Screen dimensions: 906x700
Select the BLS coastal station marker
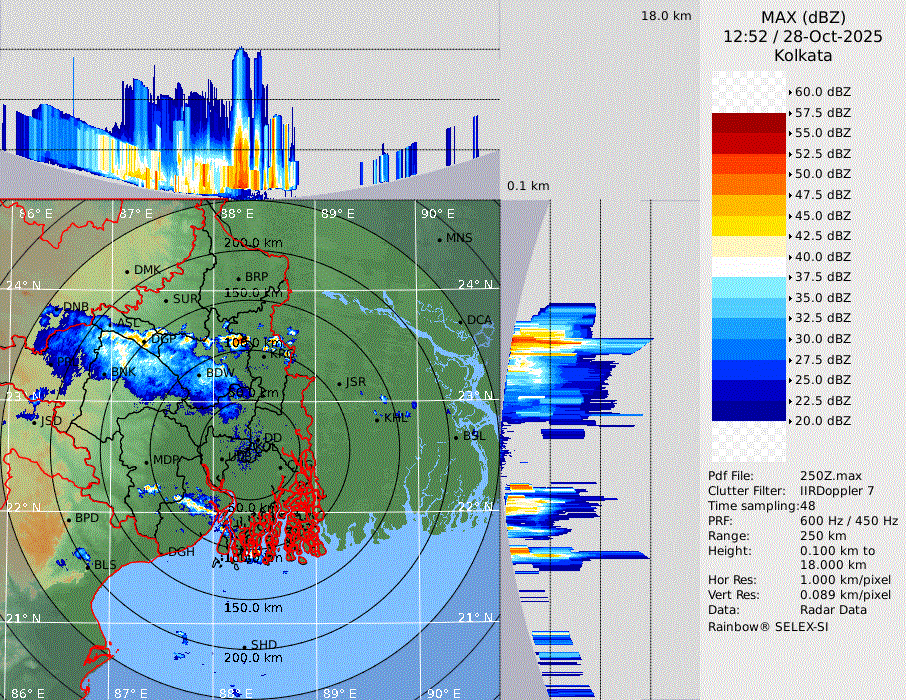[x=88, y=565]
